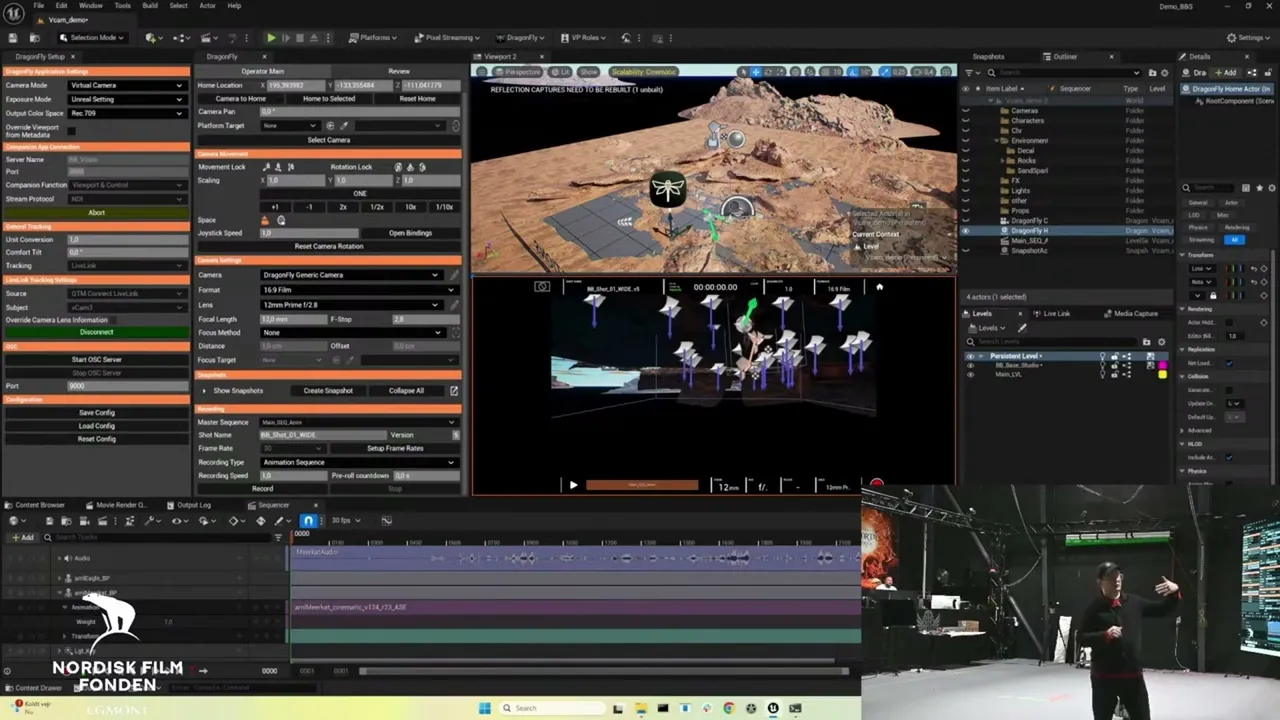Click the Camera to Home button
This screenshot has height=720, width=1280.
[x=241, y=99]
